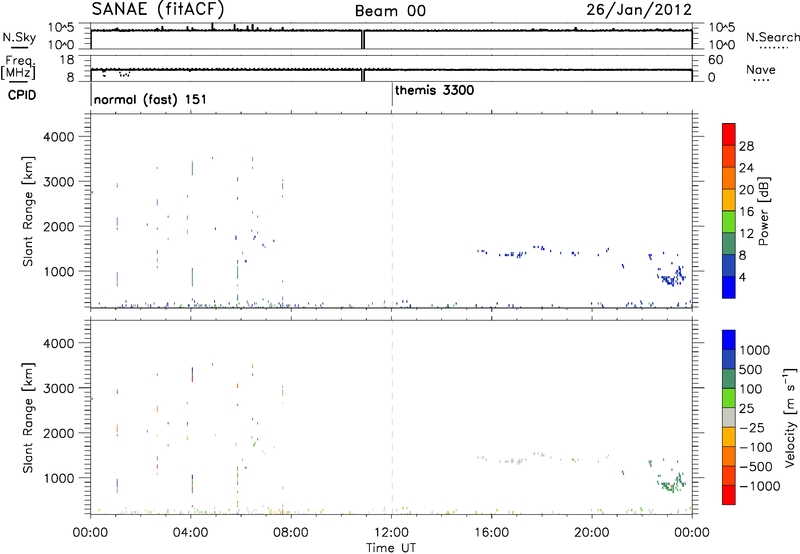Click the 'Beam 00' label
The width and height of the screenshot is (800, 554).
[x=390, y=11]
